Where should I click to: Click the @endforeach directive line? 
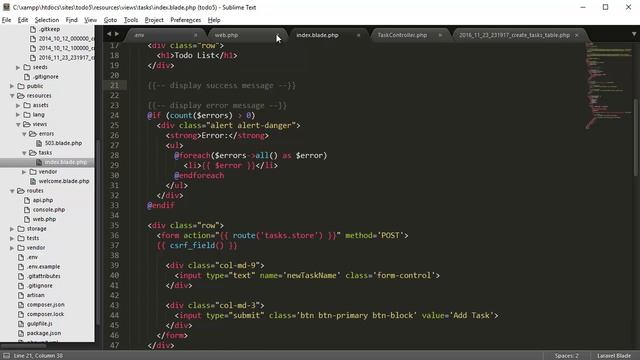pyautogui.click(x=199, y=176)
